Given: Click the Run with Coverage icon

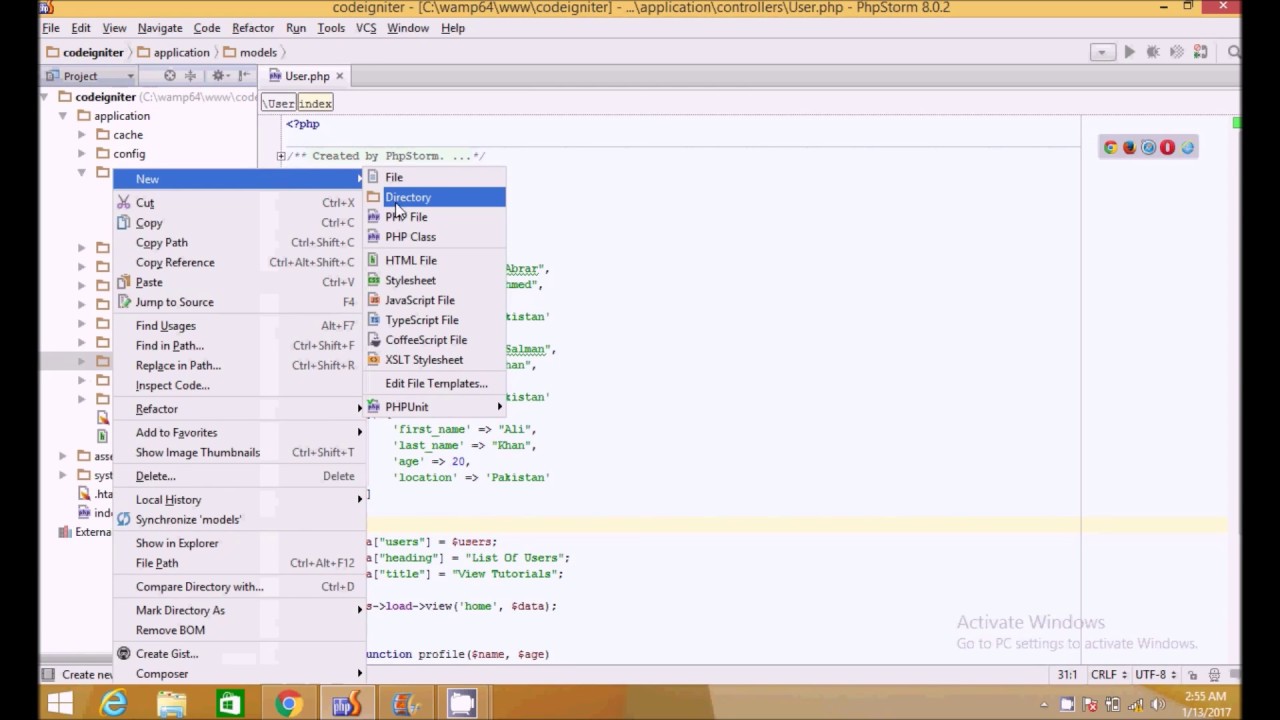Looking at the screenshot, I should point(1177,52).
